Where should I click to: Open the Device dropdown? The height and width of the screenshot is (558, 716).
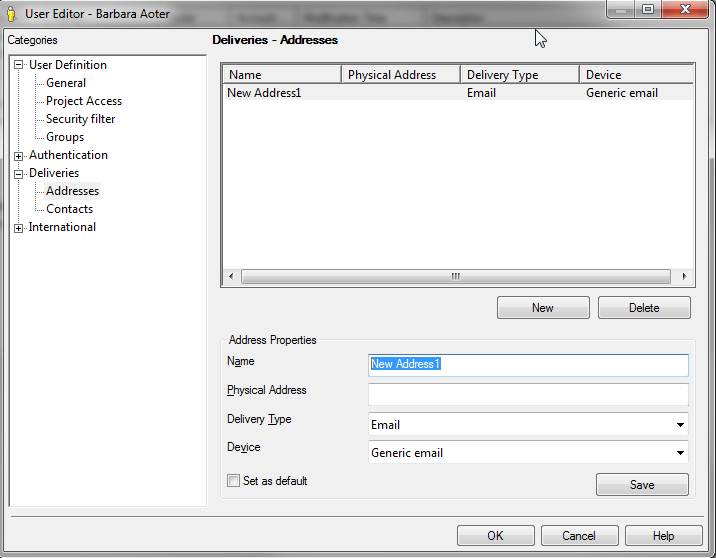(680, 452)
